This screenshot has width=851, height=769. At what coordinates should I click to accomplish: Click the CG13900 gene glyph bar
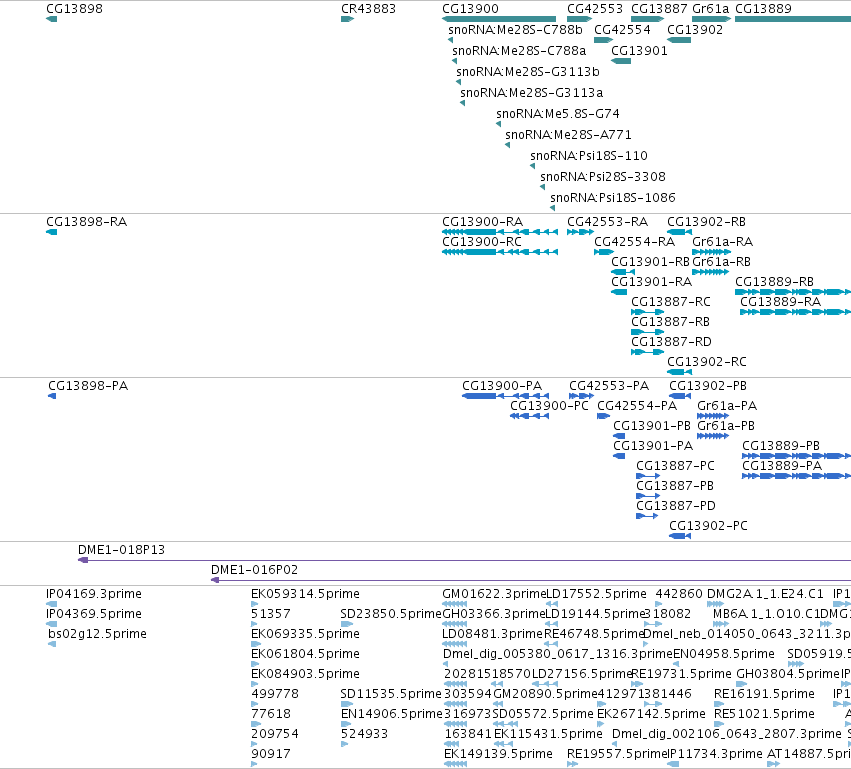click(x=499, y=19)
